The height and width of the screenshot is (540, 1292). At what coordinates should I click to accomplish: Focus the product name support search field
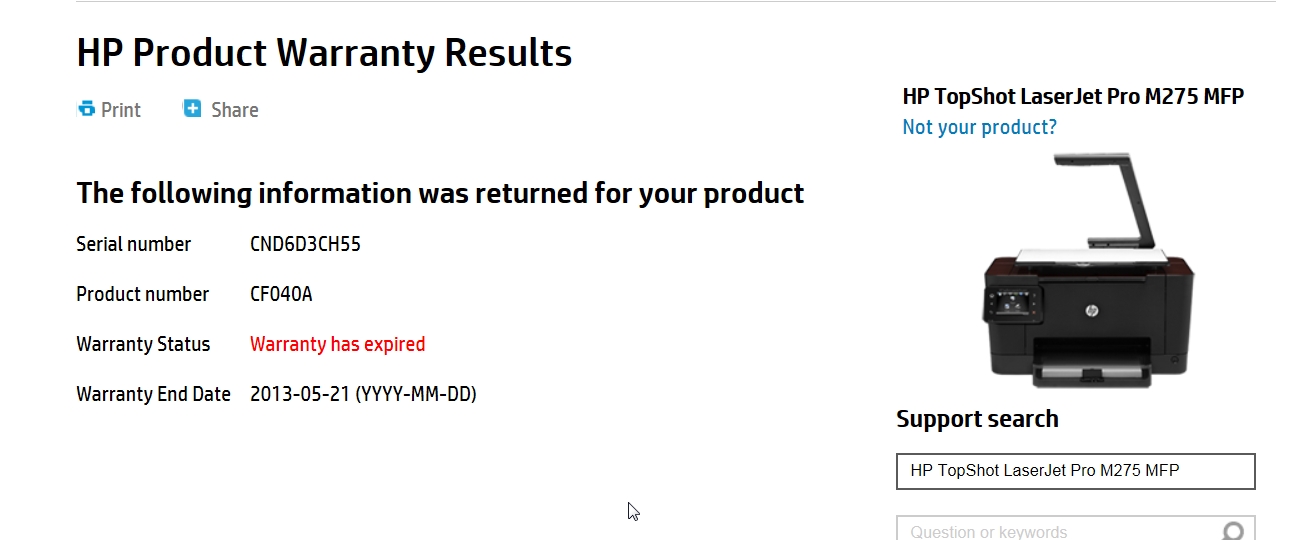1076,471
